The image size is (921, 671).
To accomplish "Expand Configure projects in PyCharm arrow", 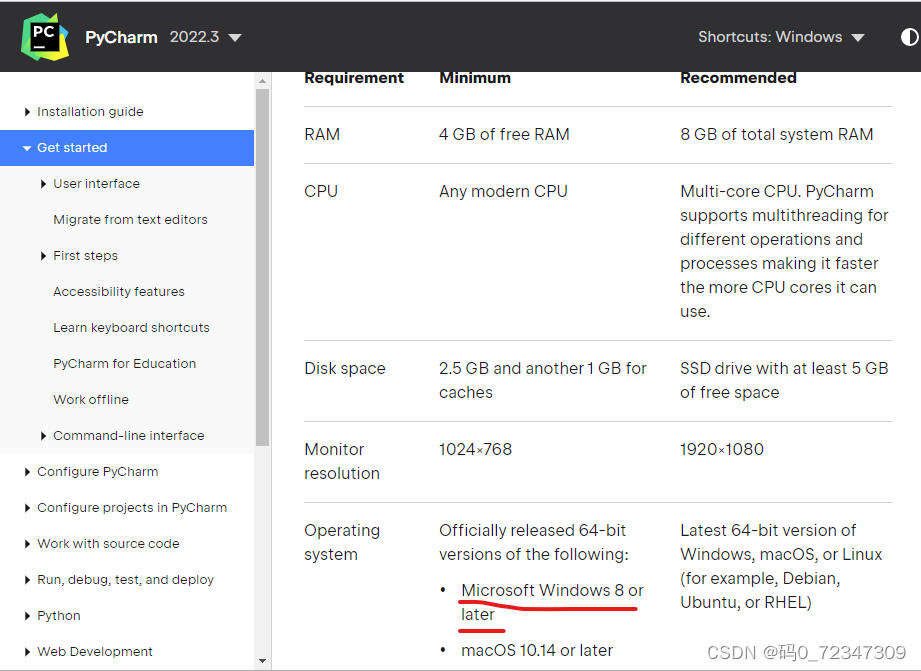I will [x=26, y=508].
